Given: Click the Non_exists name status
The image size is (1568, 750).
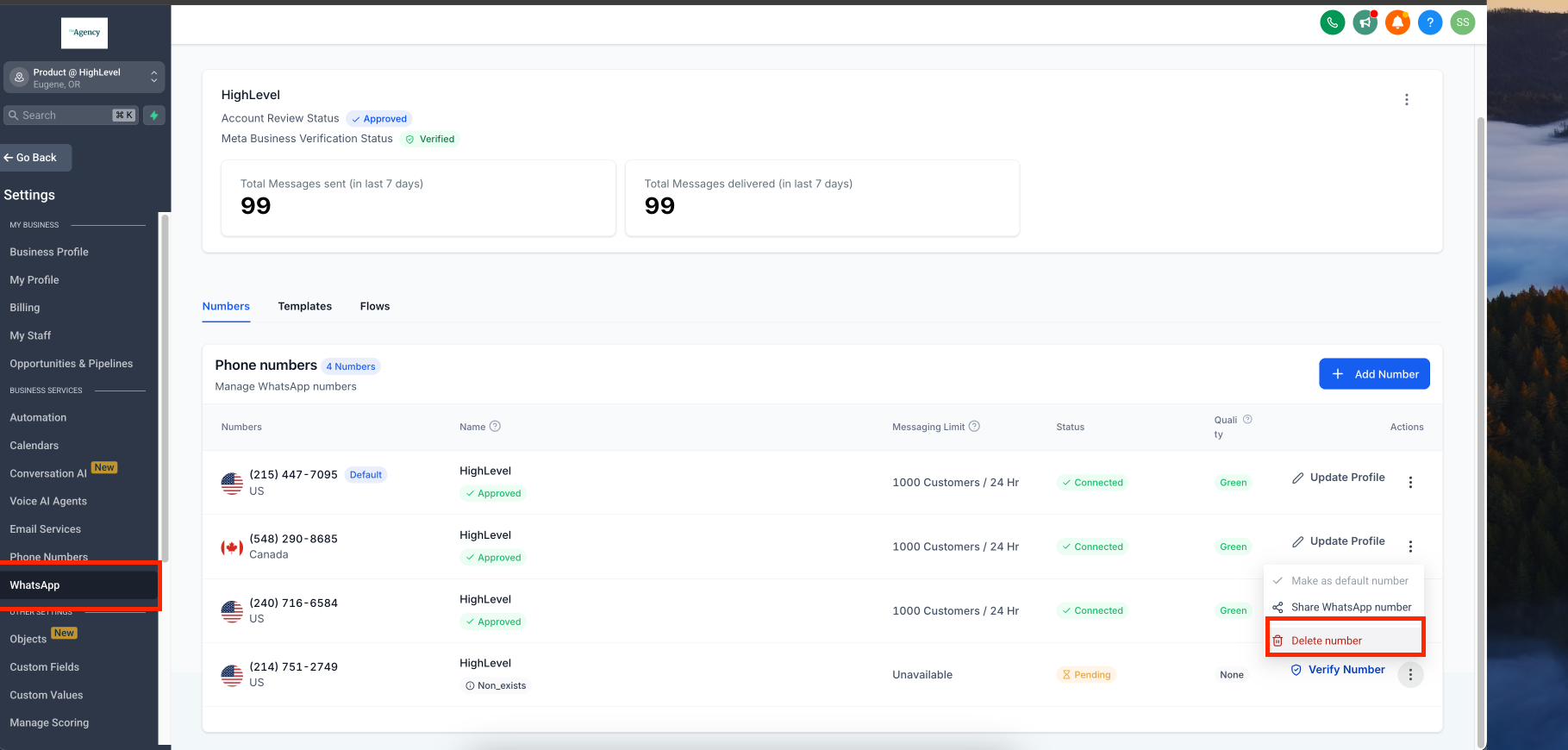Looking at the screenshot, I should 496,685.
